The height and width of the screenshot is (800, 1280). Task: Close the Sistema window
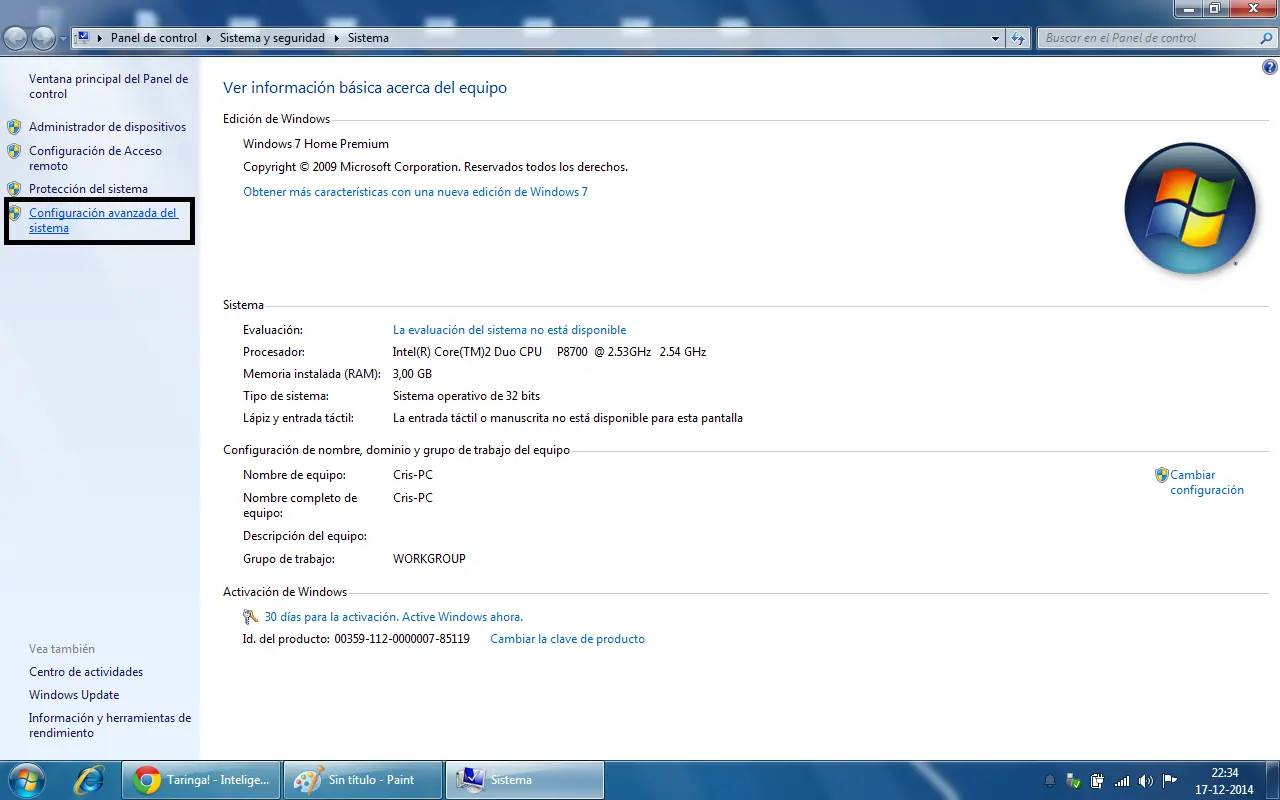click(x=1252, y=9)
